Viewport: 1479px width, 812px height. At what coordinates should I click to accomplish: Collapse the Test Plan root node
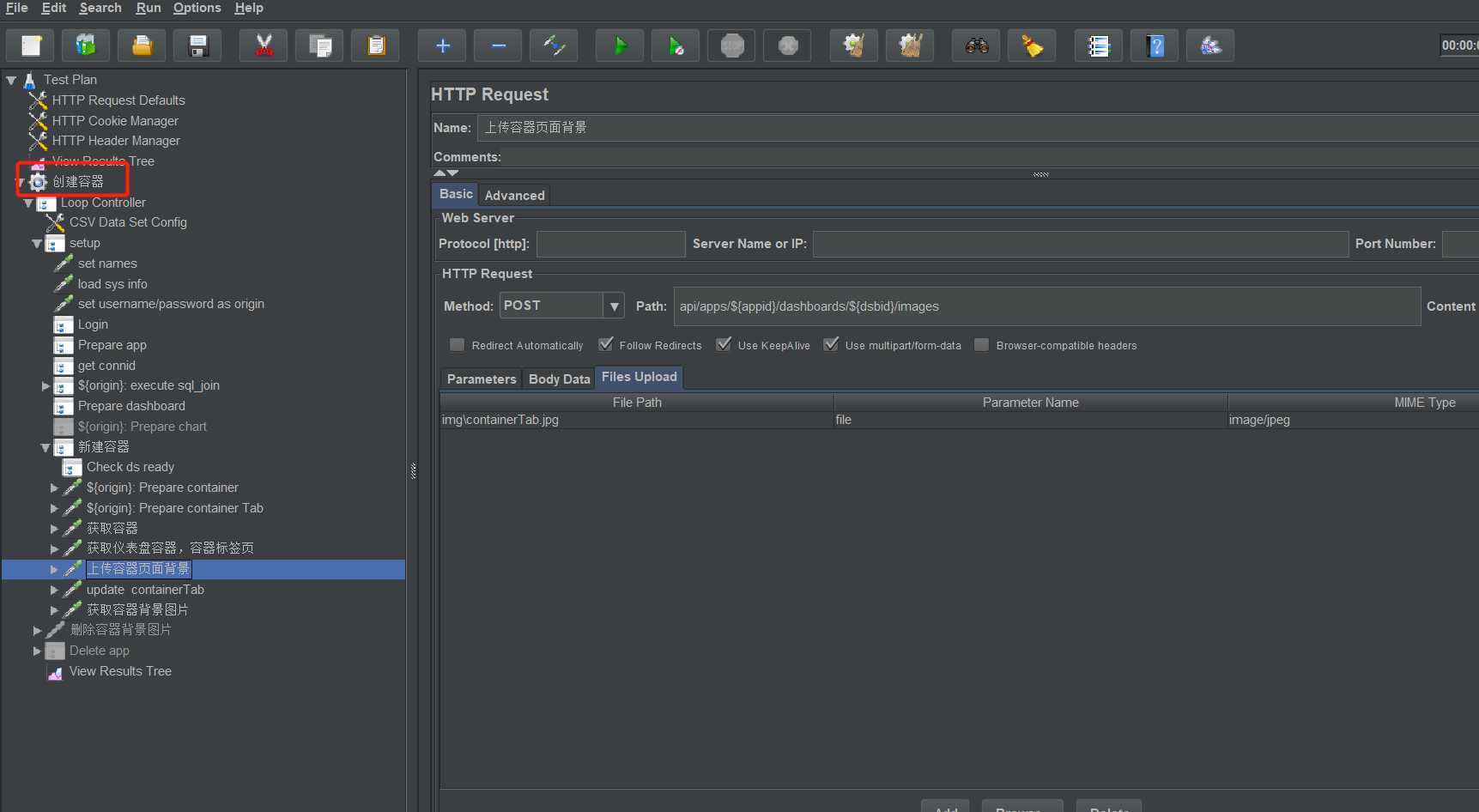[x=11, y=80]
